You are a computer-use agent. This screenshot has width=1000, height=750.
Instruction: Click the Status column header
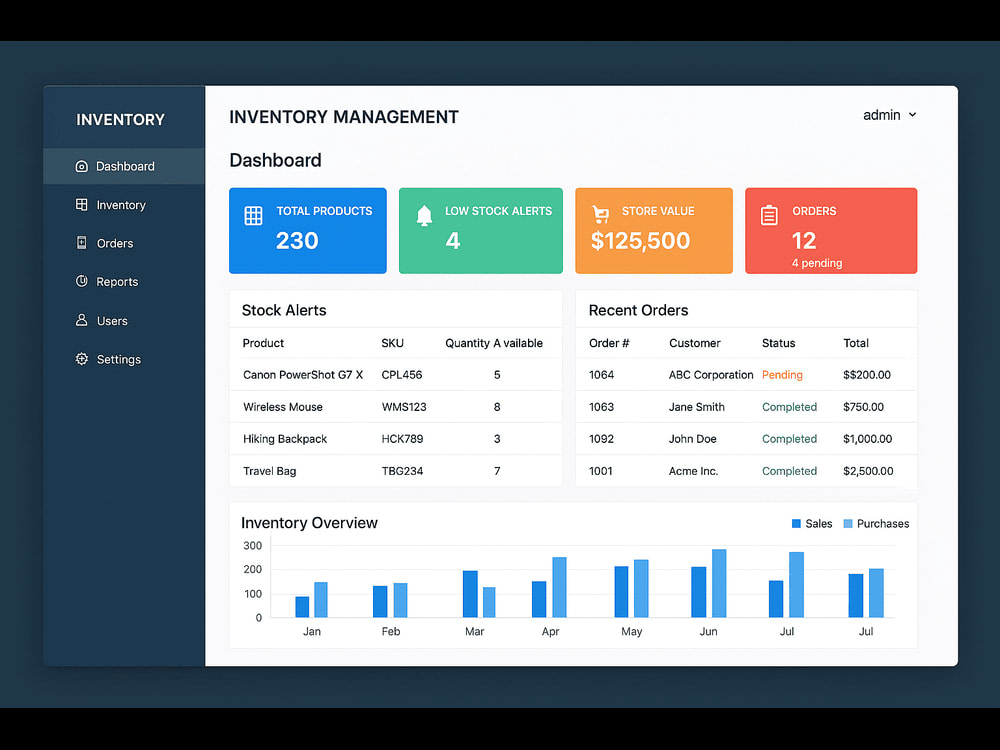[779, 343]
